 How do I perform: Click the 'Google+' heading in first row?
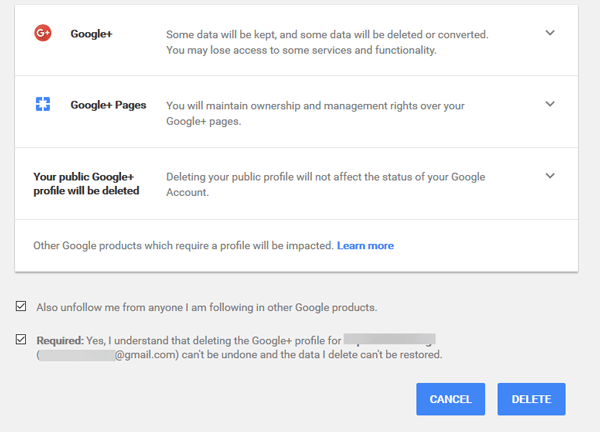(91, 34)
